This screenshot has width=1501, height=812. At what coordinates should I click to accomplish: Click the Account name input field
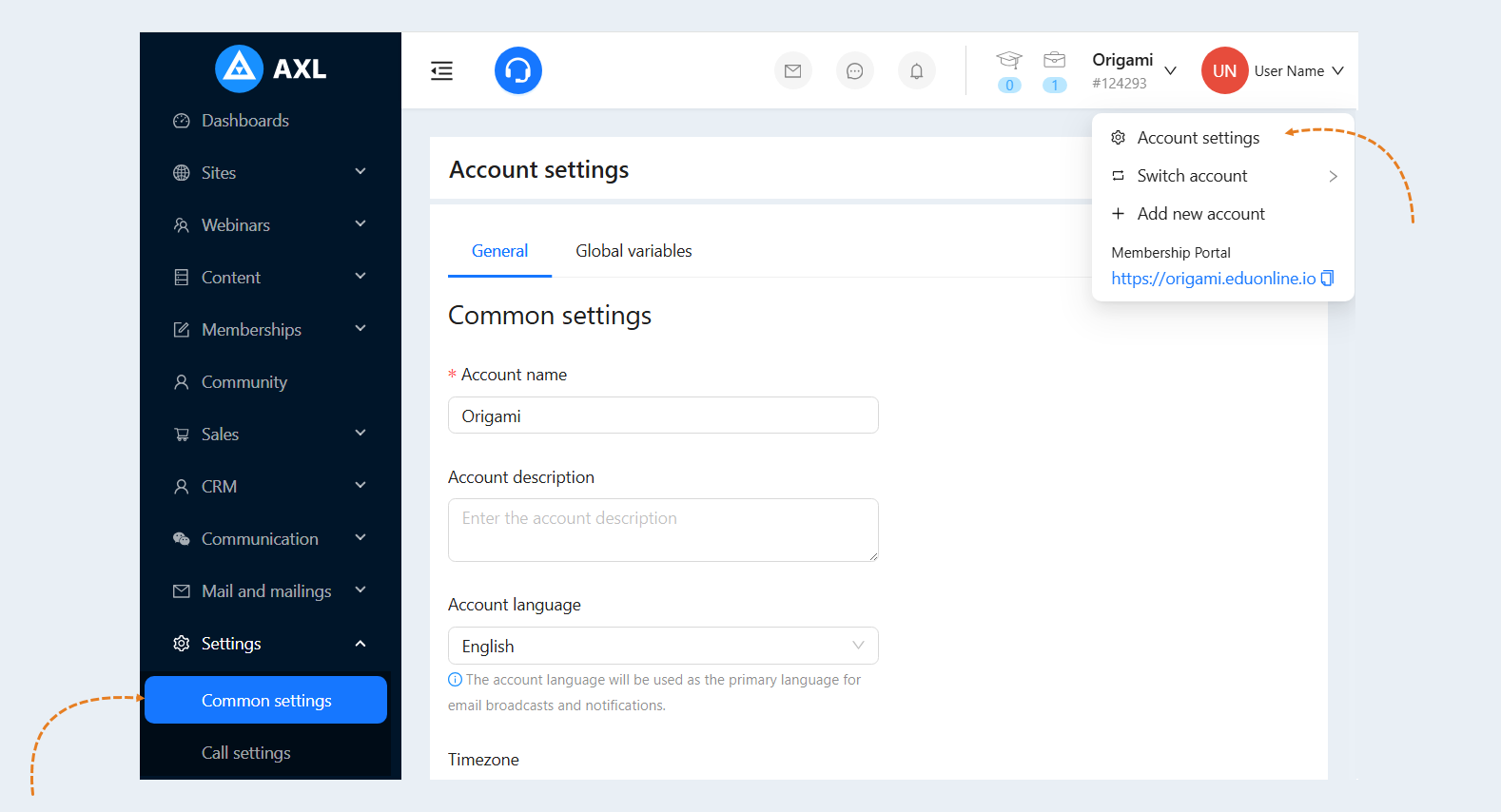tap(663, 416)
